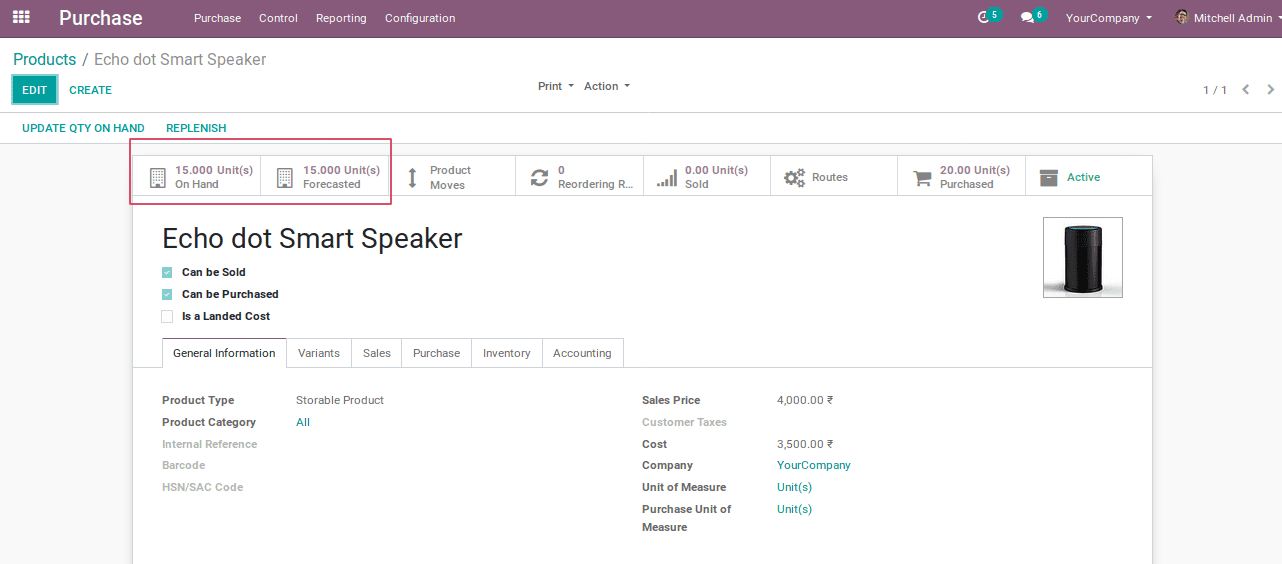1282x564 pixels.
Task: Open the Control menu
Action: tap(278, 18)
